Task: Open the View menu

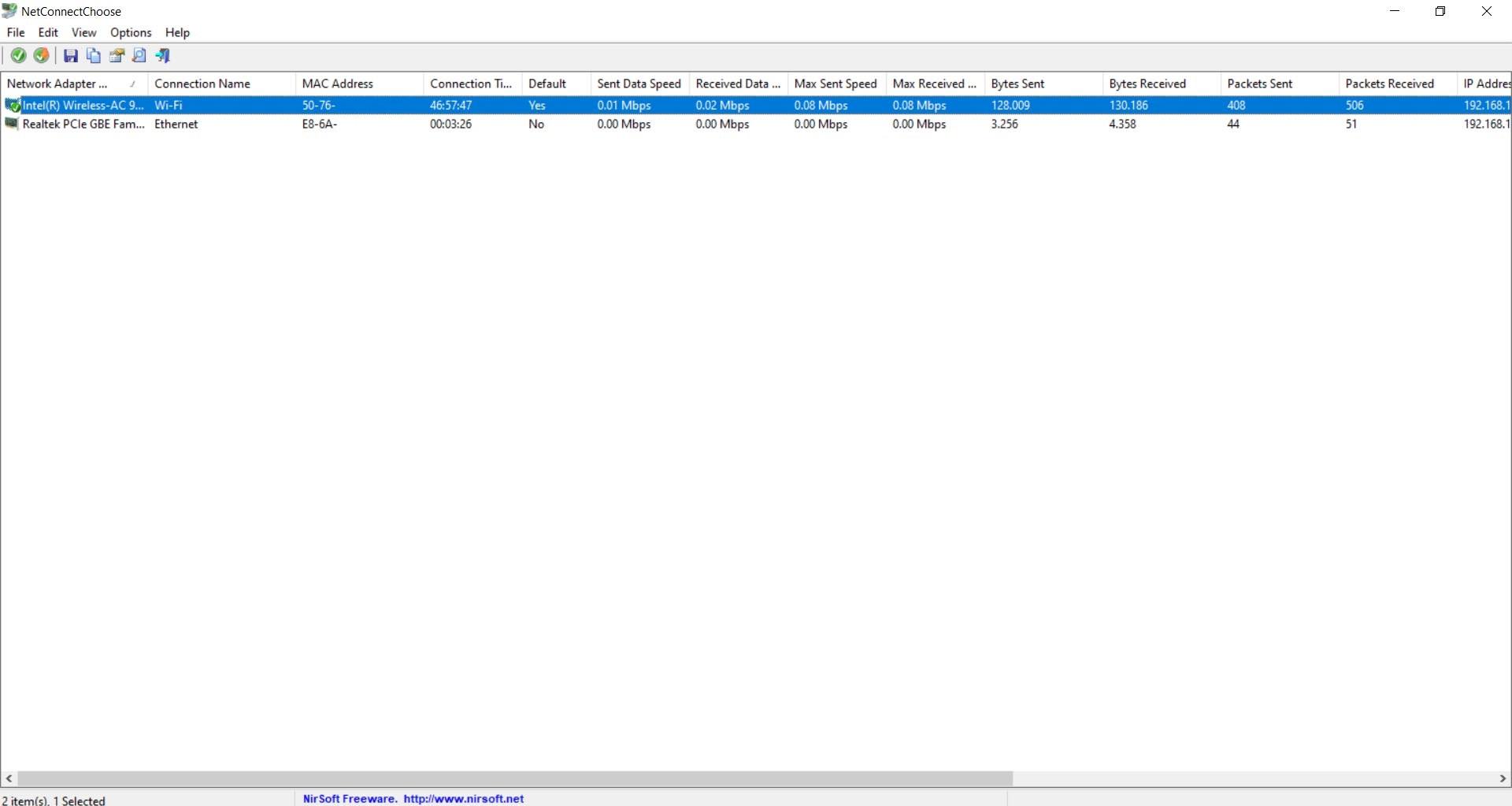Action: point(83,32)
